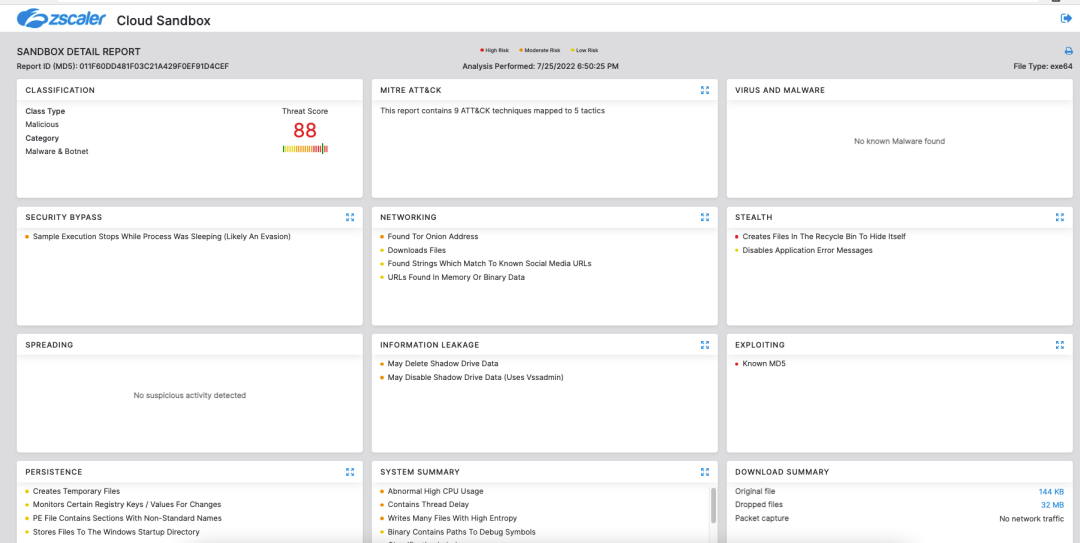Expand the Security Bypass panel
1080x543 pixels.
(350, 217)
